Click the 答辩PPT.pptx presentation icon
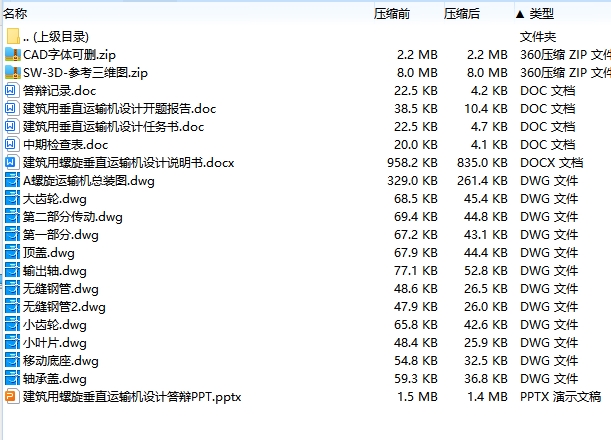Viewport: 611px width, 440px height. (x=12, y=396)
